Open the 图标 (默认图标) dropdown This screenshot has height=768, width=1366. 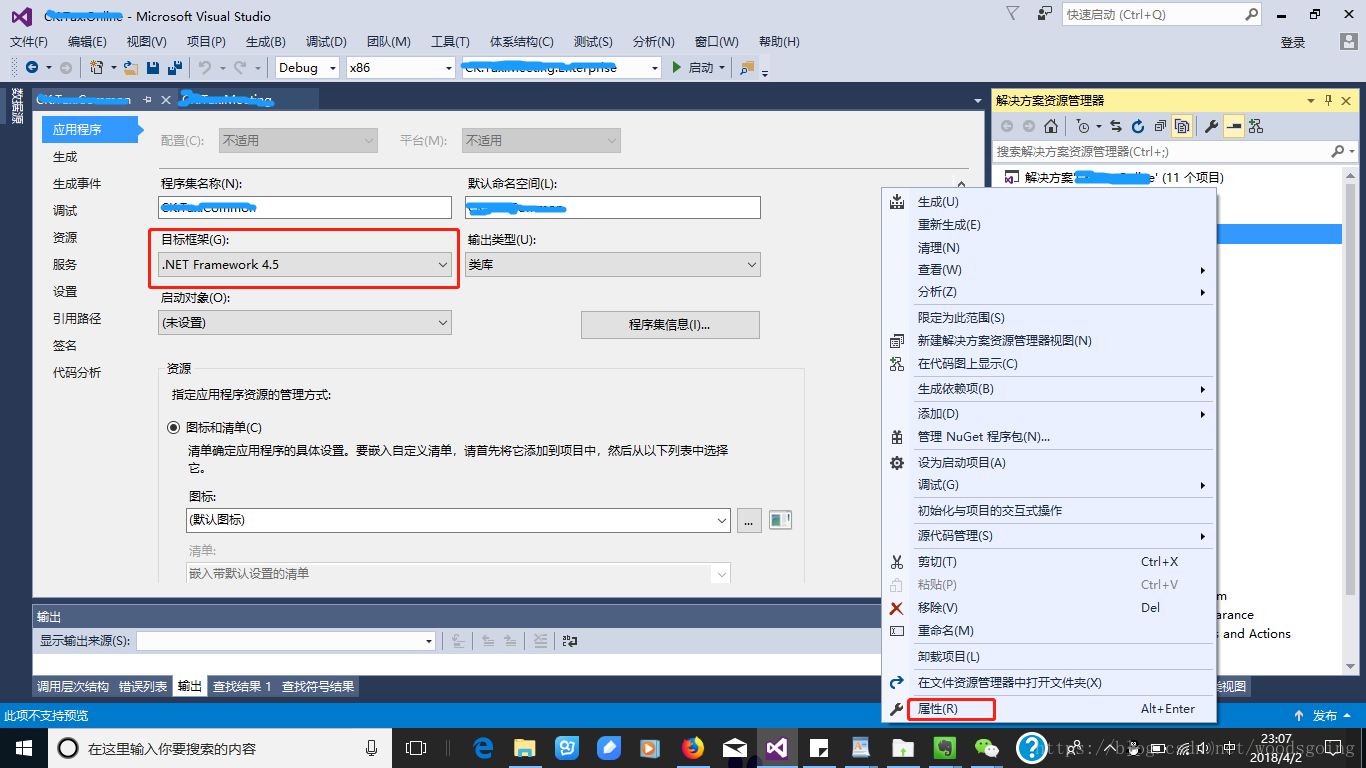pos(458,520)
